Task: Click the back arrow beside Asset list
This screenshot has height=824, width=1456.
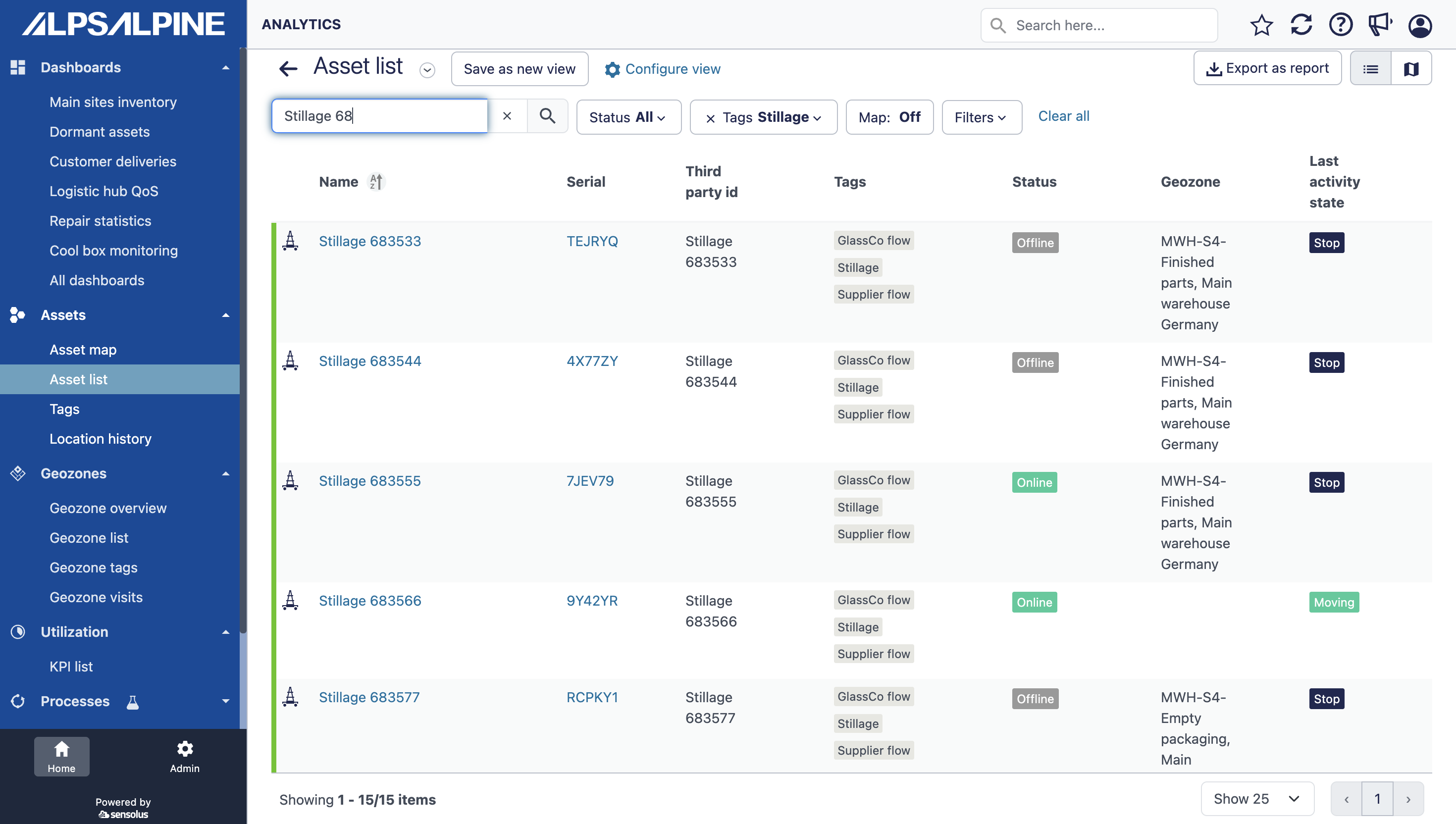Action: (x=289, y=69)
